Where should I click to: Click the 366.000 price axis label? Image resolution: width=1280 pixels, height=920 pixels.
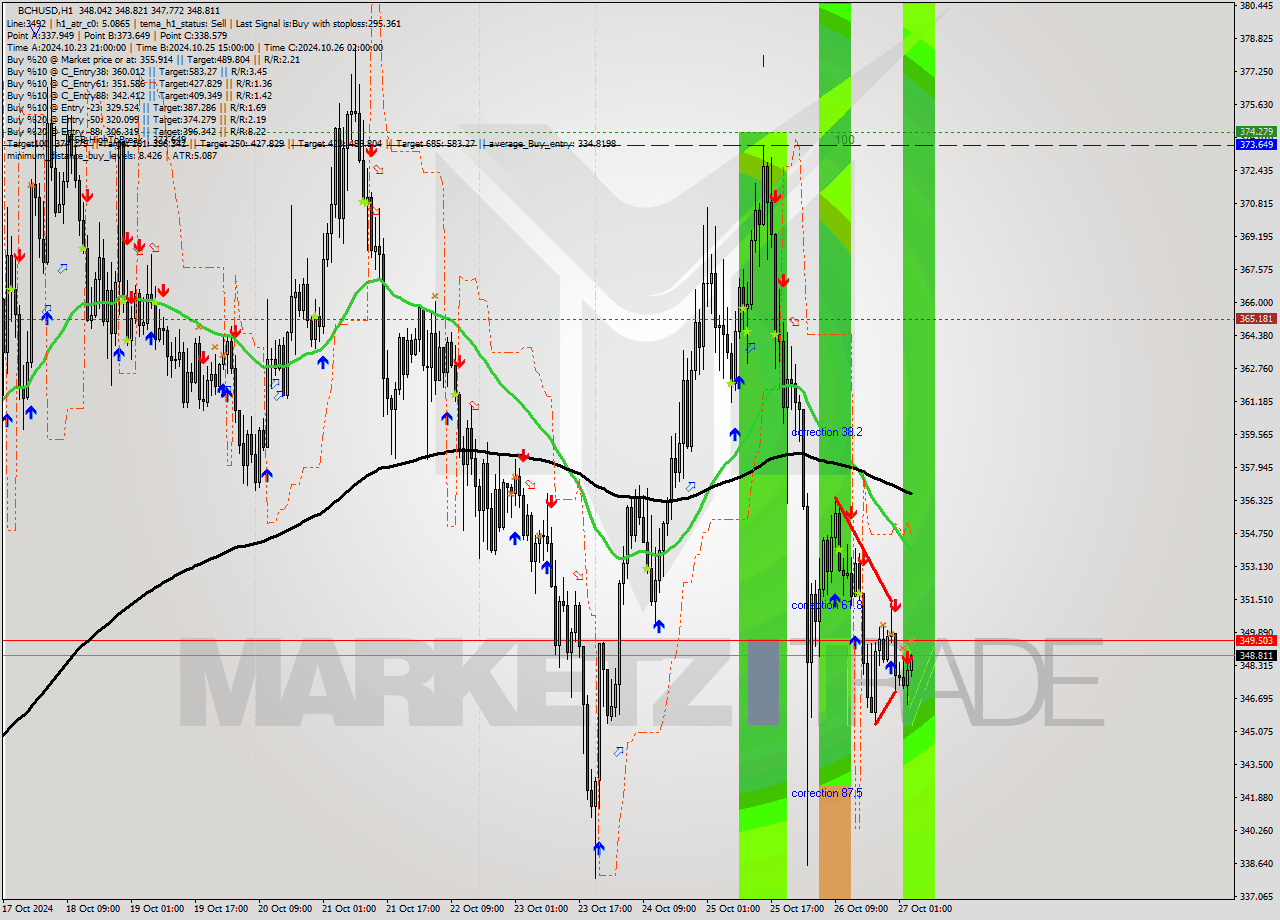tap(1256, 303)
